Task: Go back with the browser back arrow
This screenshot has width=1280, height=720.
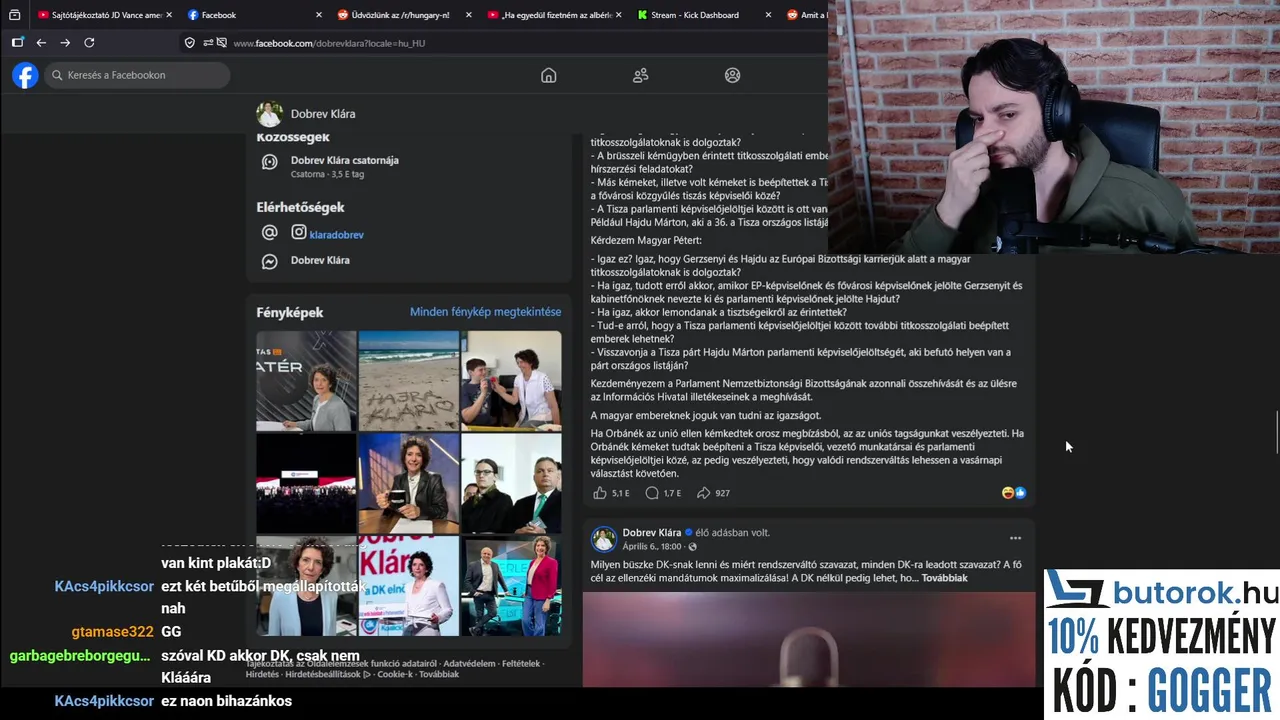Action: click(x=41, y=43)
